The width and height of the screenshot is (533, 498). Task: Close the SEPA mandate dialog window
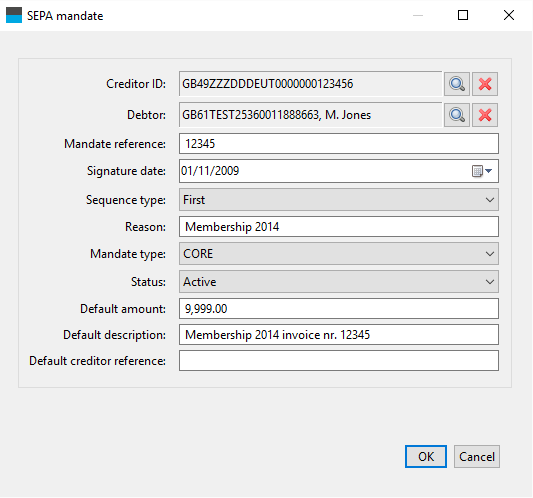(509, 15)
